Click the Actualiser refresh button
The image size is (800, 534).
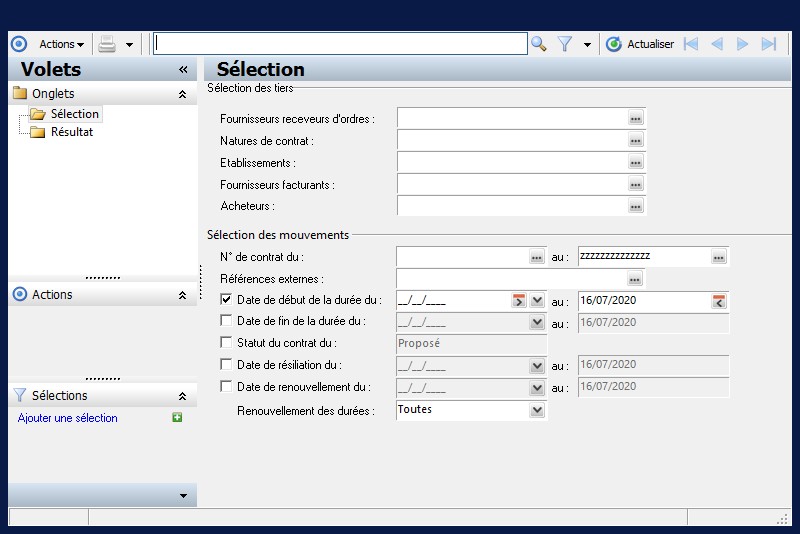click(x=640, y=44)
